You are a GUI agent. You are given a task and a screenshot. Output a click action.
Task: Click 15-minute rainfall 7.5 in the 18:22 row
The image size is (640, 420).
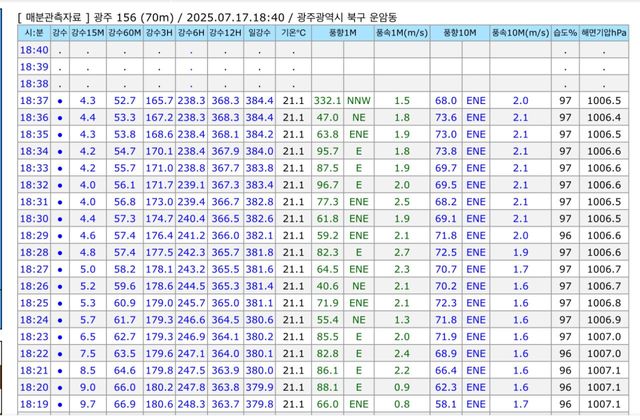click(88, 353)
